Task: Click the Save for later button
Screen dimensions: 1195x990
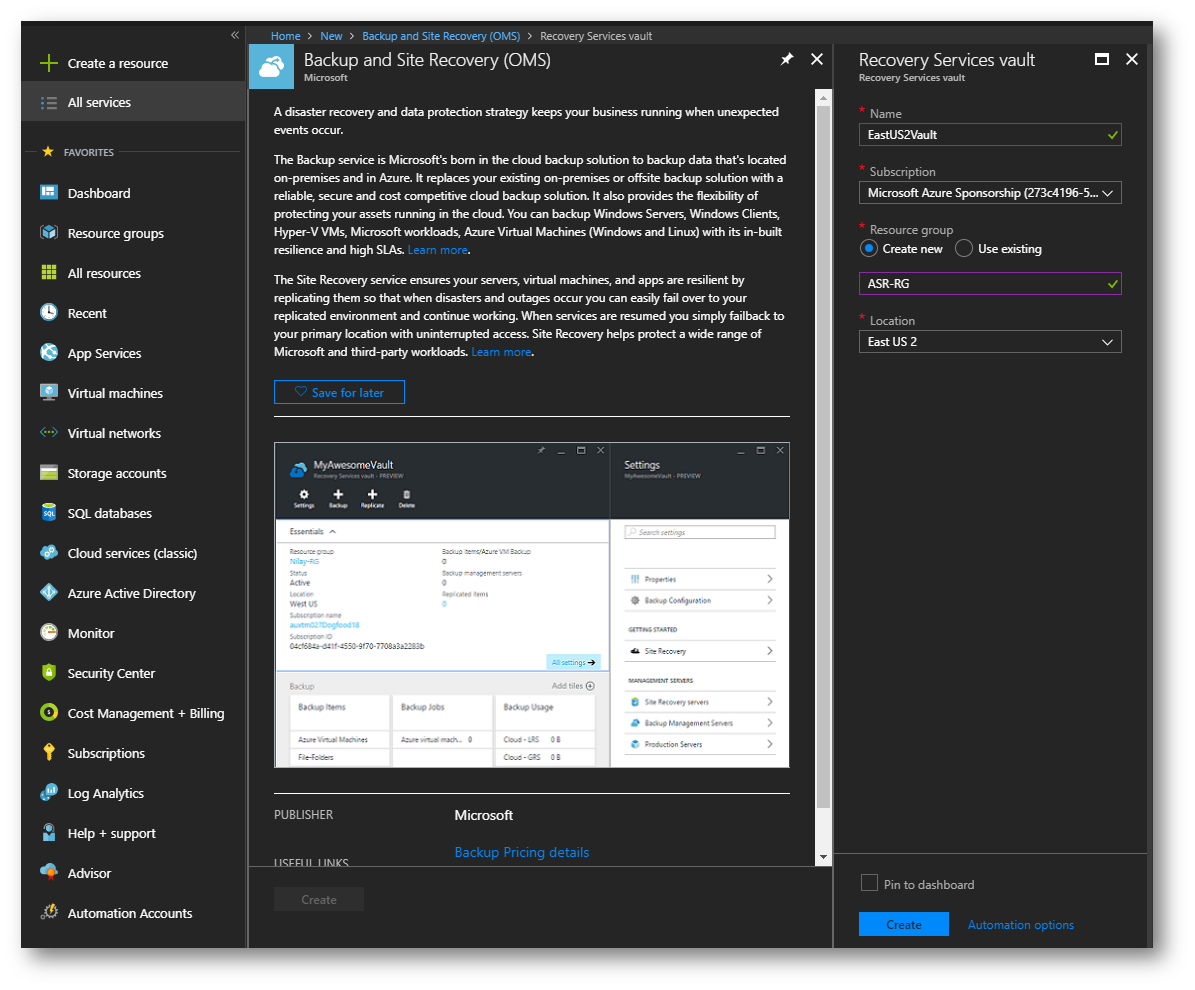Action: click(x=339, y=392)
